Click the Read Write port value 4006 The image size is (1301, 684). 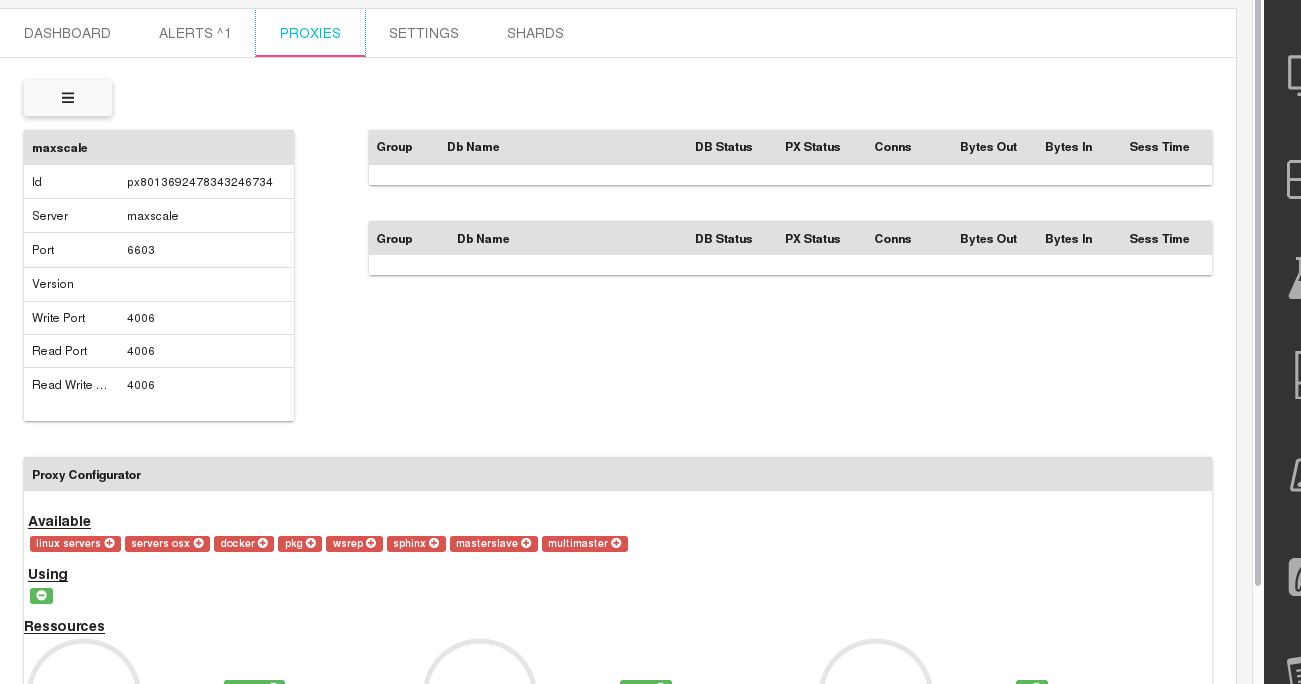click(141, 385)
